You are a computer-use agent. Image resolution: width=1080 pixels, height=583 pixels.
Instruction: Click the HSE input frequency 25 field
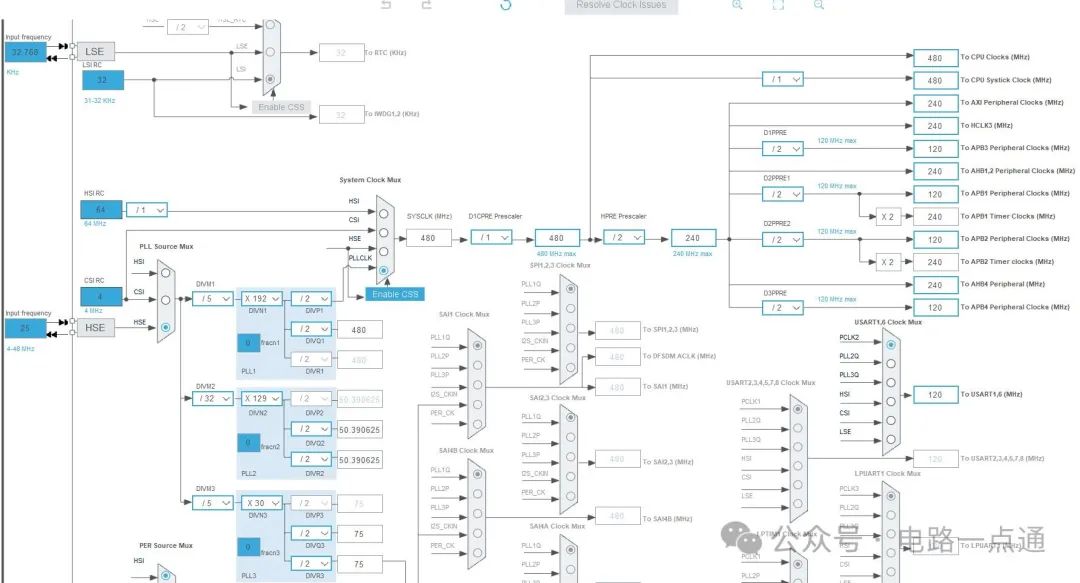25,328
